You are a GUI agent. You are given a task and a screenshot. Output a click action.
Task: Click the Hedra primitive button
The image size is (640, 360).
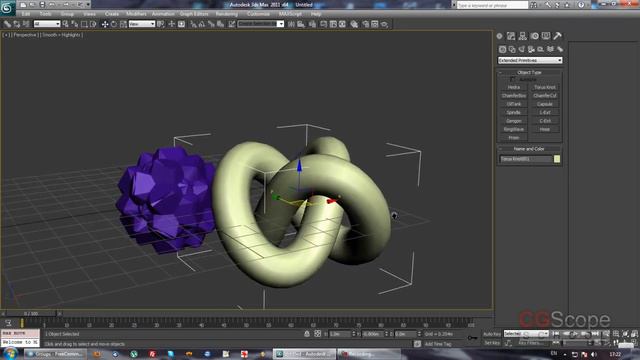[x=514, y=87]
